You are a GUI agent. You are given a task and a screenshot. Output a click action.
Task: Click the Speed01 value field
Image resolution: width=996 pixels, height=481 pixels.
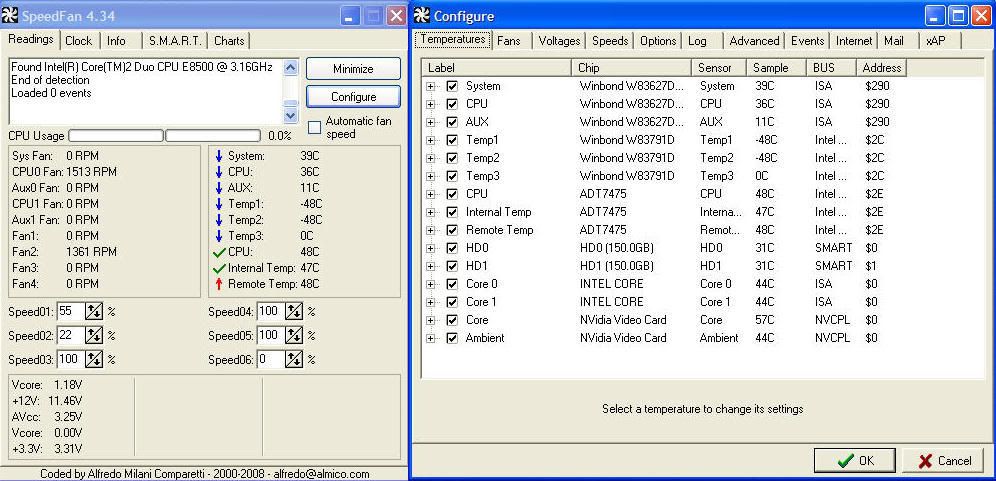(x=71, y=311)
